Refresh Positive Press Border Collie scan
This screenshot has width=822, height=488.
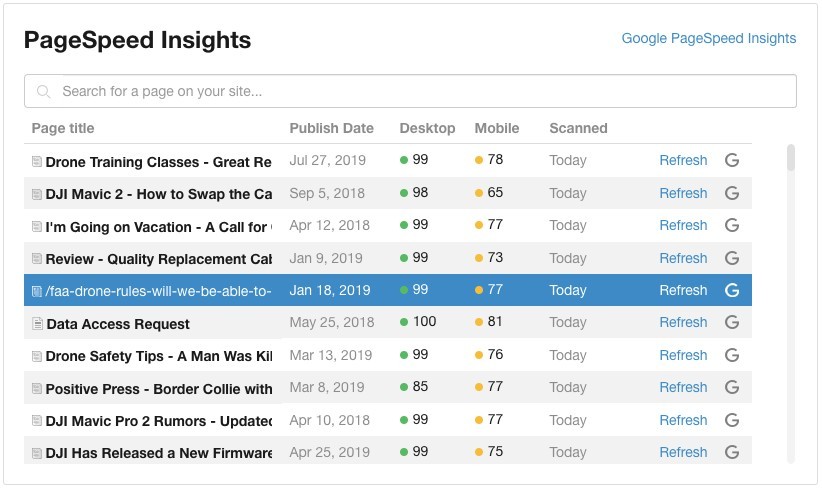[x=683, y=387]
